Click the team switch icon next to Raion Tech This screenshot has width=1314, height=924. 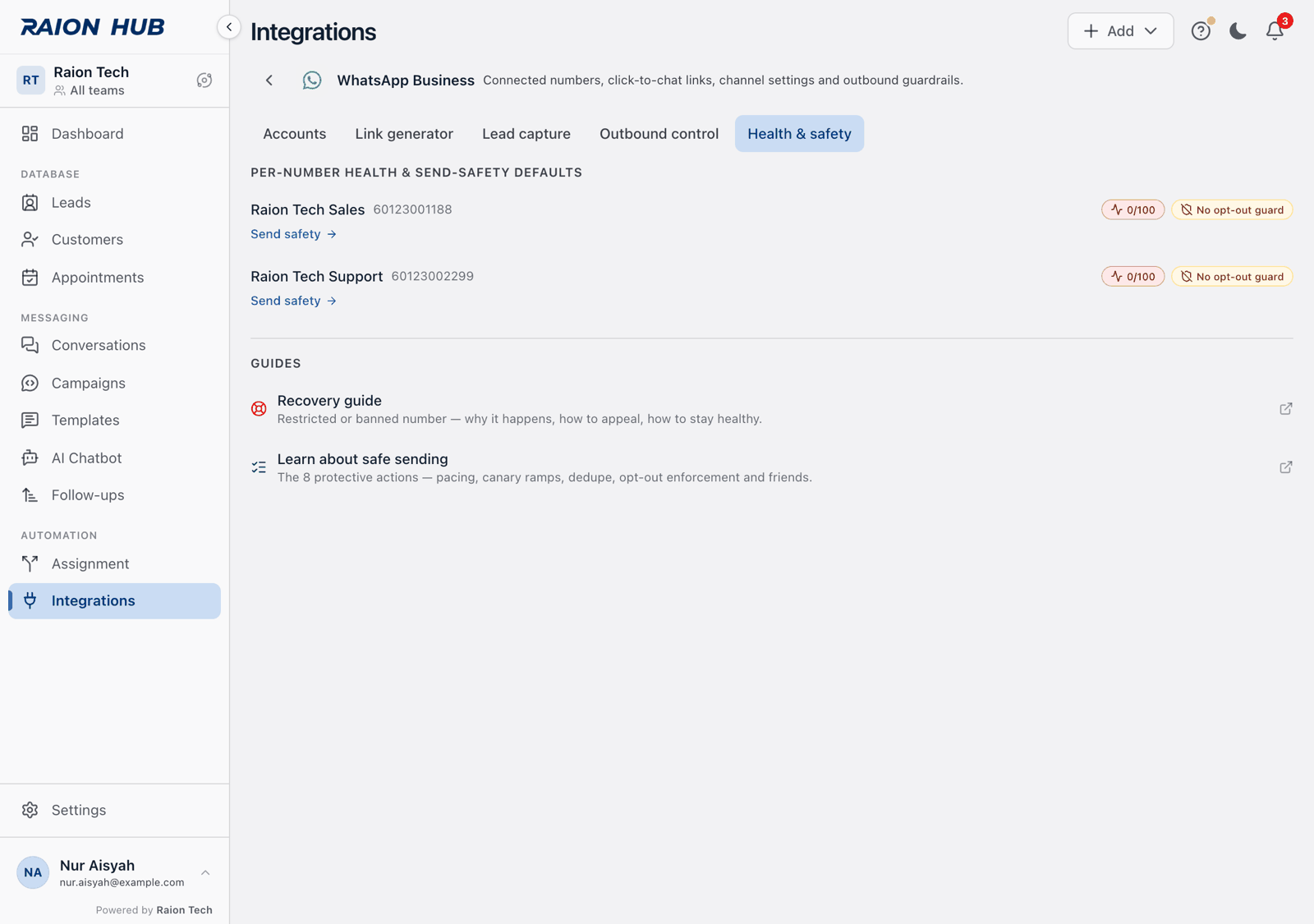pos(204,80)
